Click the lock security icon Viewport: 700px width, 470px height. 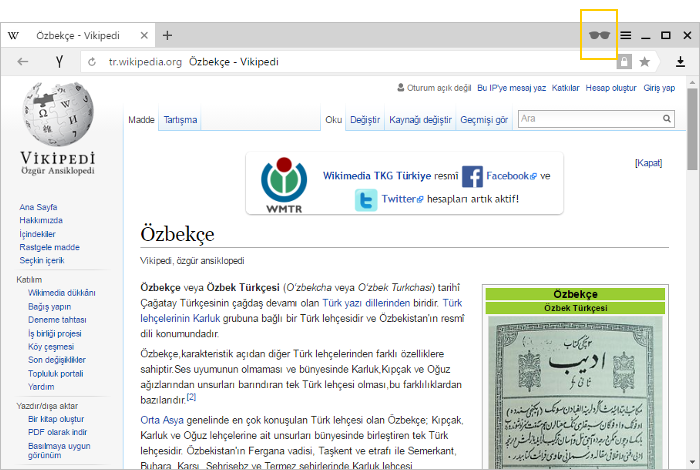click(x=624, y=62)
